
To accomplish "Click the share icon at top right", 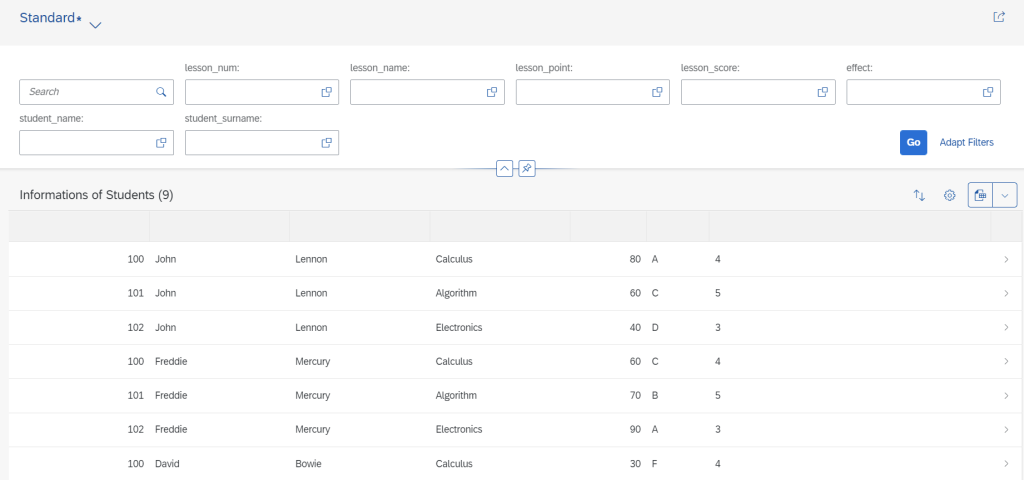I will coord(999,17).
